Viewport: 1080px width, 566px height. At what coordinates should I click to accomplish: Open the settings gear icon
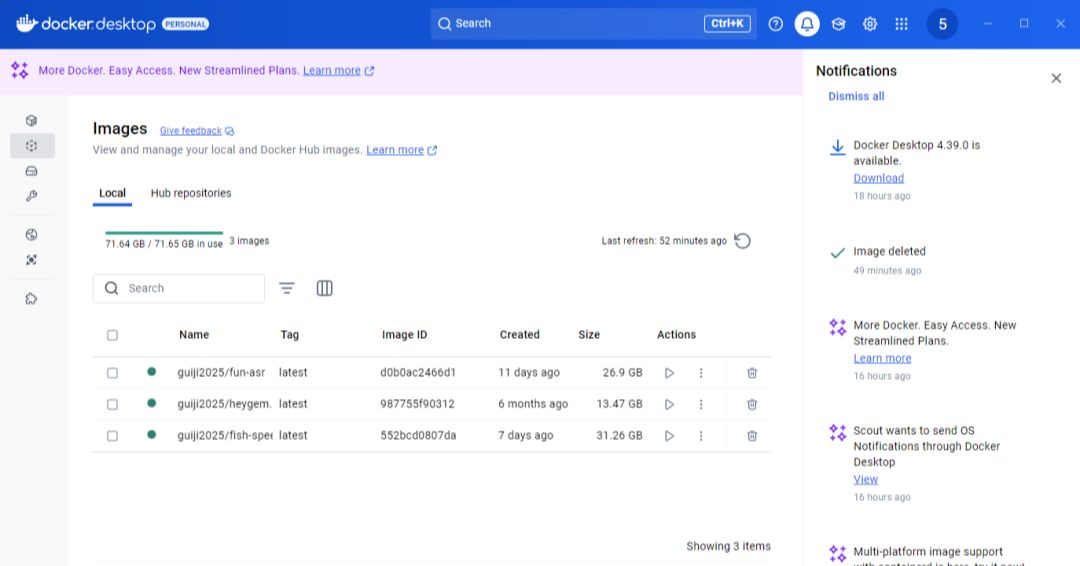point(870,24)
